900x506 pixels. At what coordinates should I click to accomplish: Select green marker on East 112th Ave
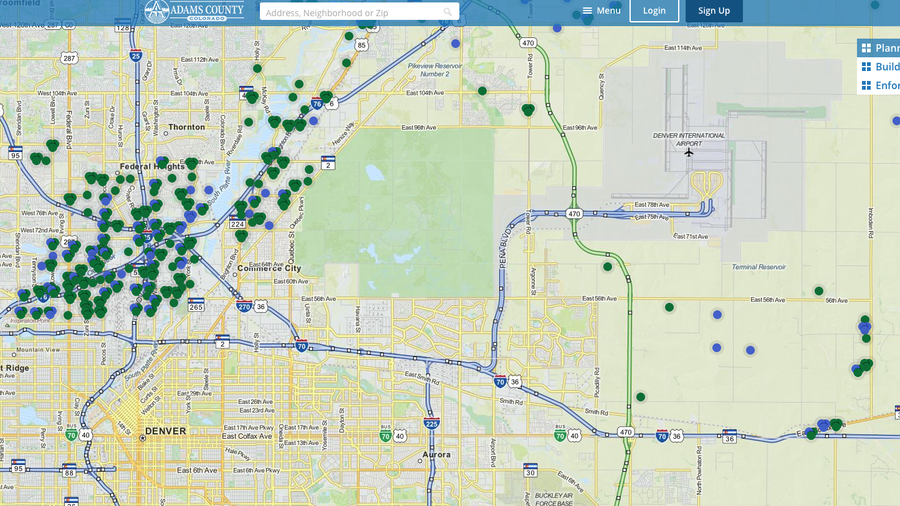point(257,69)
